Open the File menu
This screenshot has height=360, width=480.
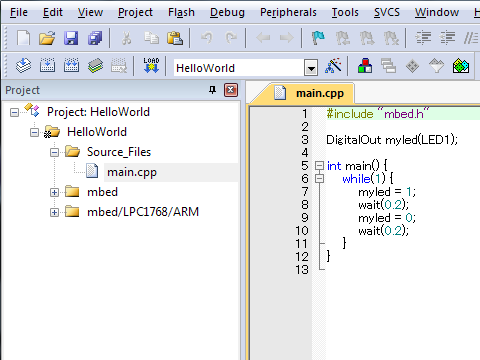coord(19,12)
